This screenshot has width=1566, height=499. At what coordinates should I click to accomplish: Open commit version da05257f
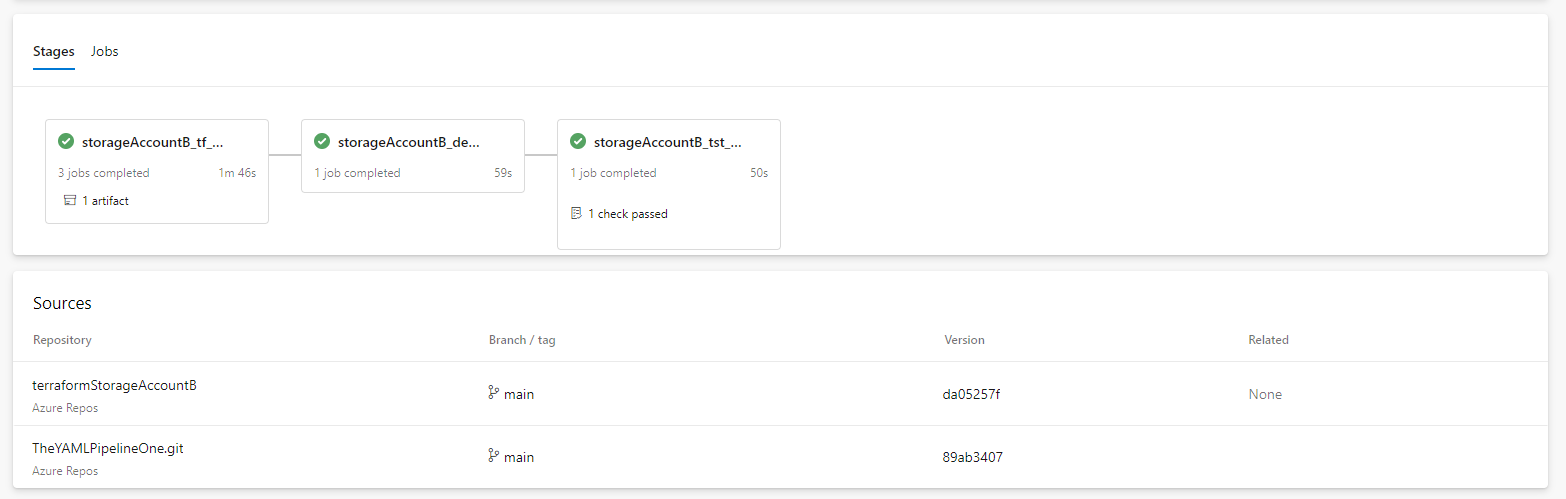(972, 394)
